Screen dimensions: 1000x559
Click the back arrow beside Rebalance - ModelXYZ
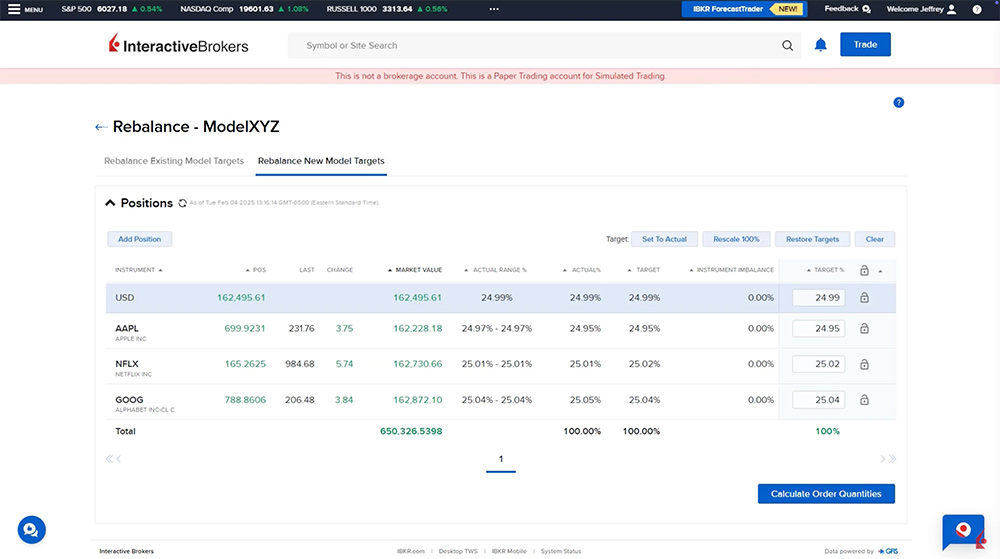tap(101, 127)
